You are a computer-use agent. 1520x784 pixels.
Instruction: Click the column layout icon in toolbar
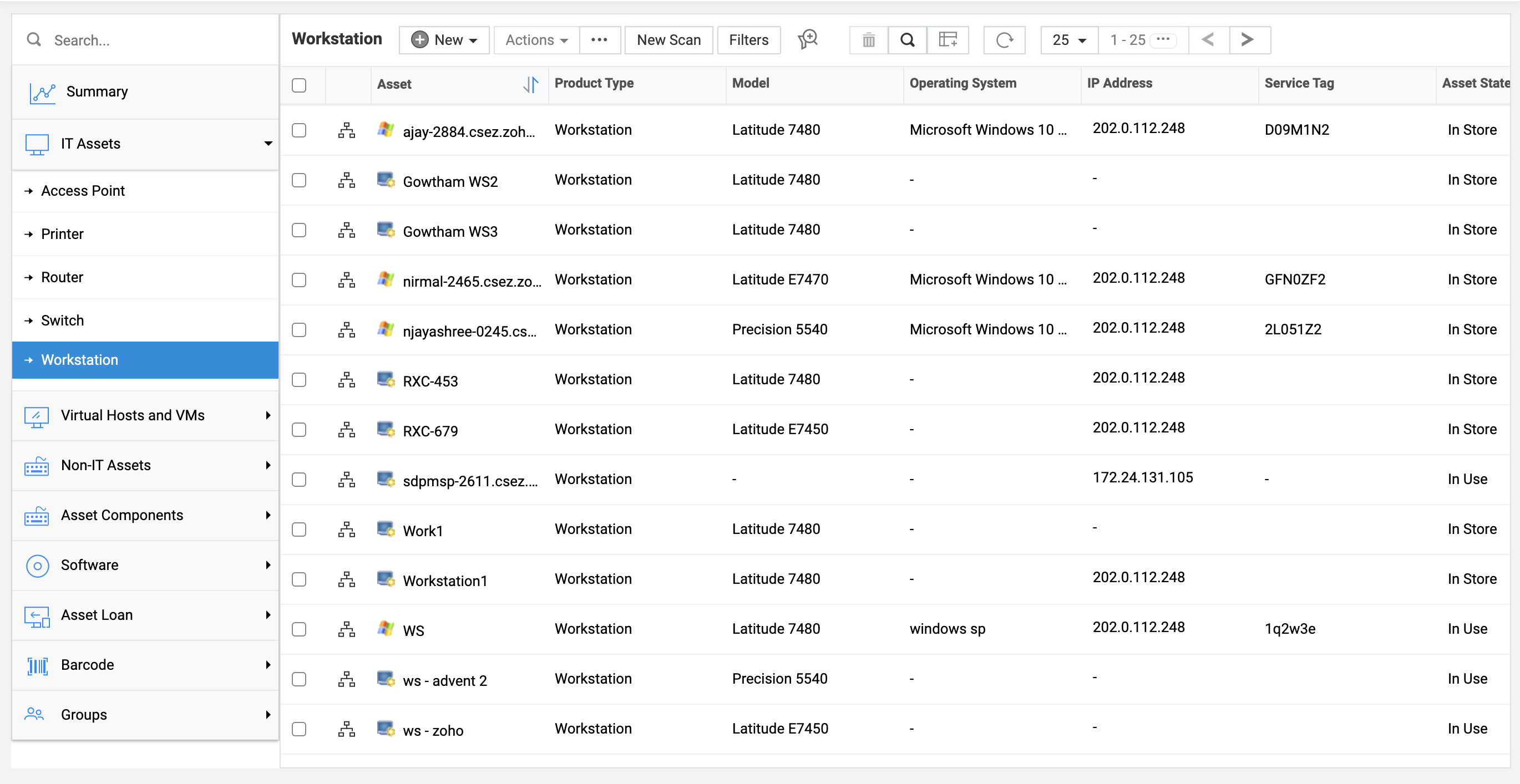pos(948,40)
